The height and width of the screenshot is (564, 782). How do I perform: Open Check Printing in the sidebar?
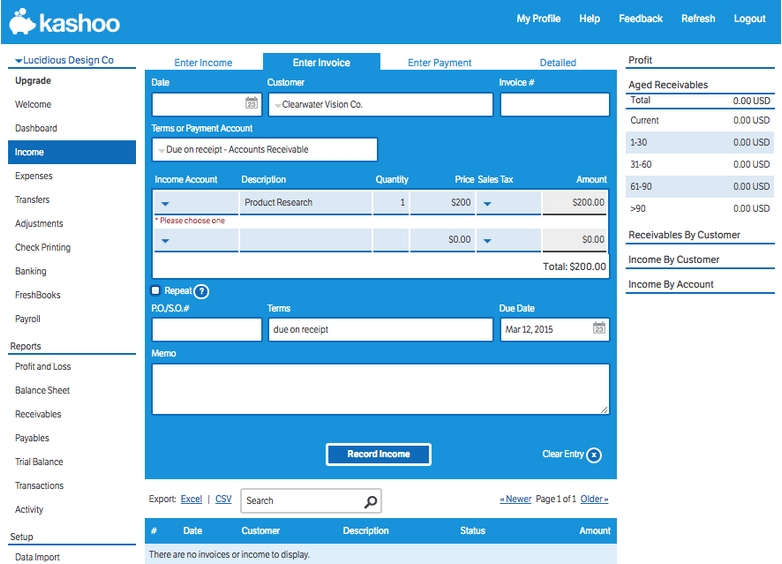pyautogui.click(x=43, y=248)
